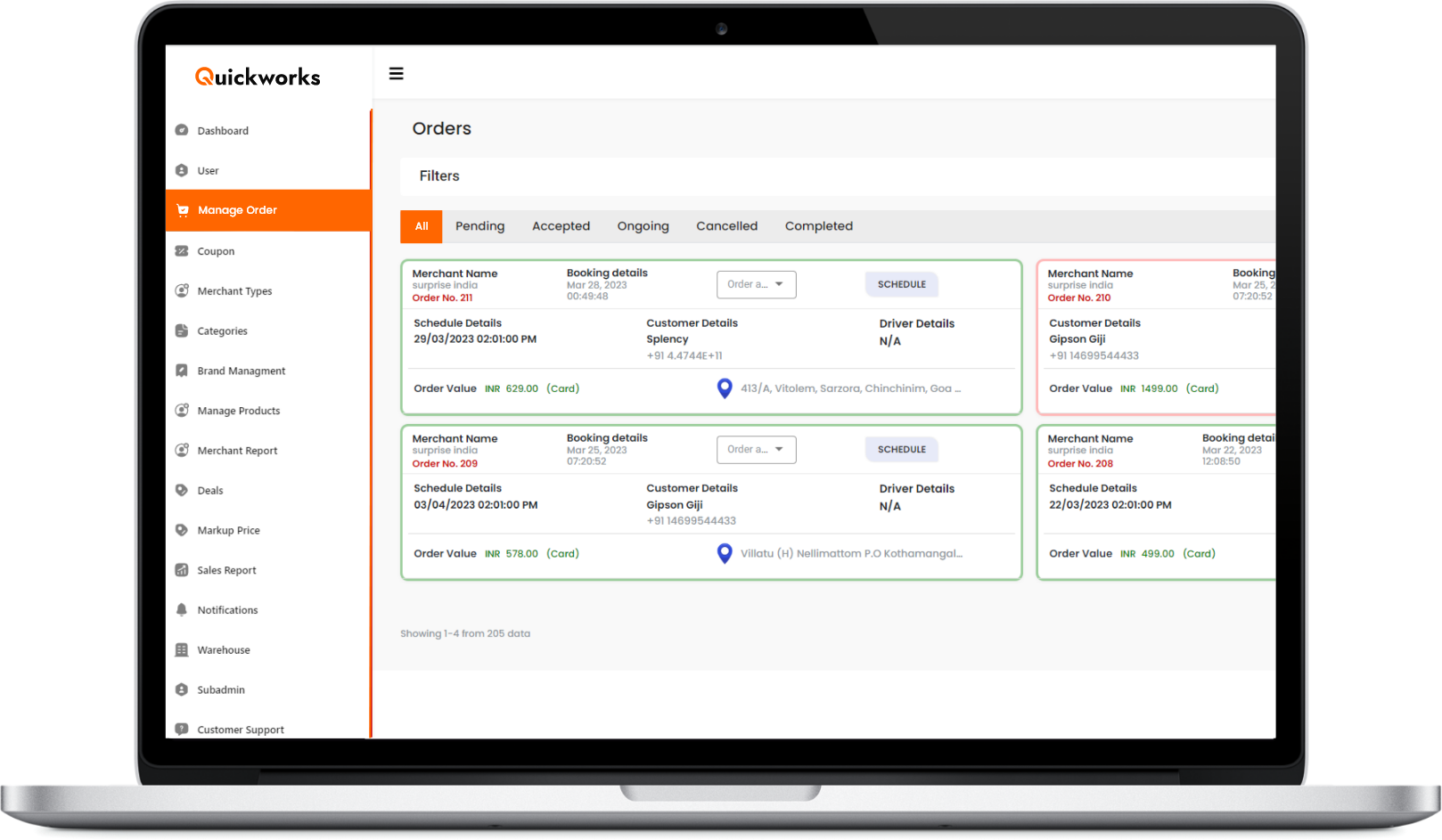
Task: Go to Markup Price
Action: [x=228, y=530]
